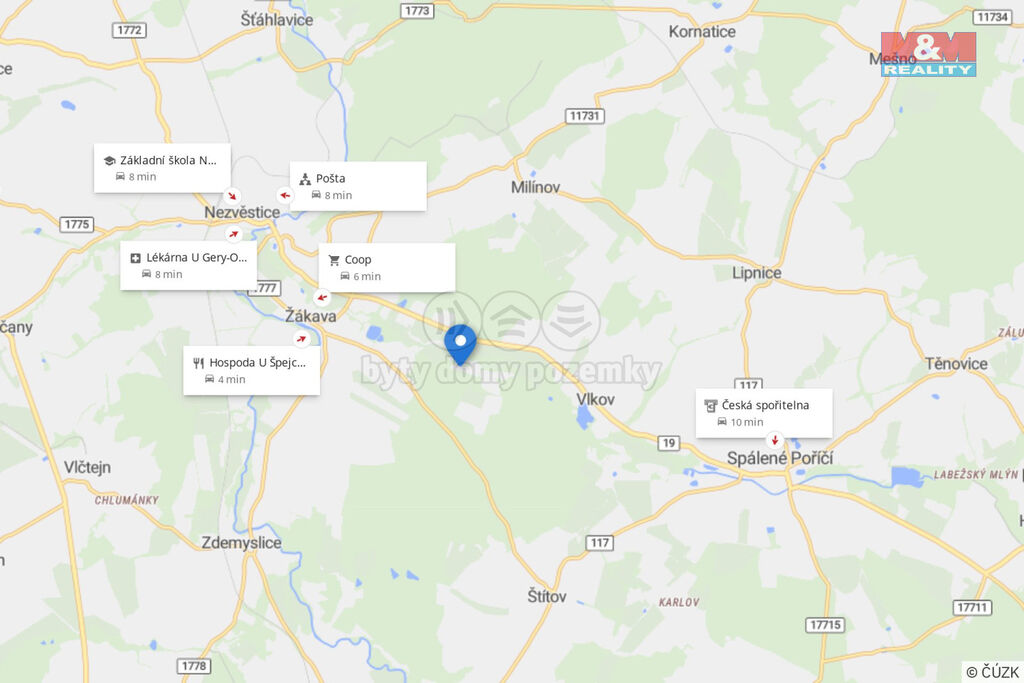Open the Česká spořitelna info card
This screenshot has width=1024, height=683.
[764, 413]
